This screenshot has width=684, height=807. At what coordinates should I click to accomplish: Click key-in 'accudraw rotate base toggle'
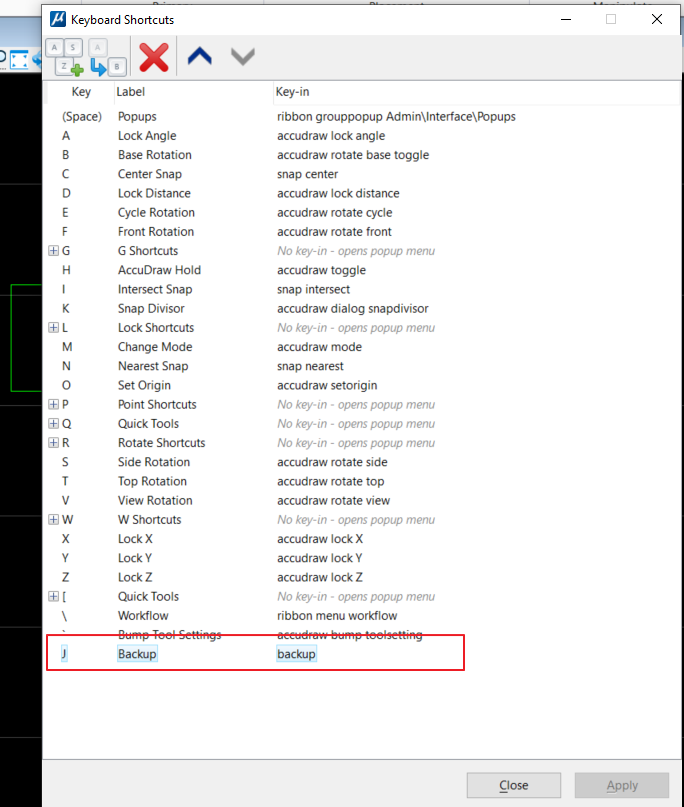(x=353, y=155)
